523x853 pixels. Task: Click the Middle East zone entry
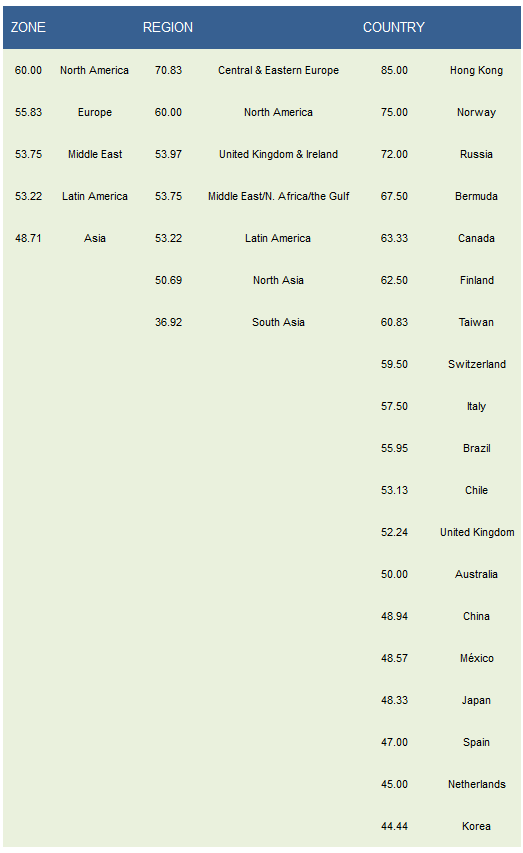point(95,154)
